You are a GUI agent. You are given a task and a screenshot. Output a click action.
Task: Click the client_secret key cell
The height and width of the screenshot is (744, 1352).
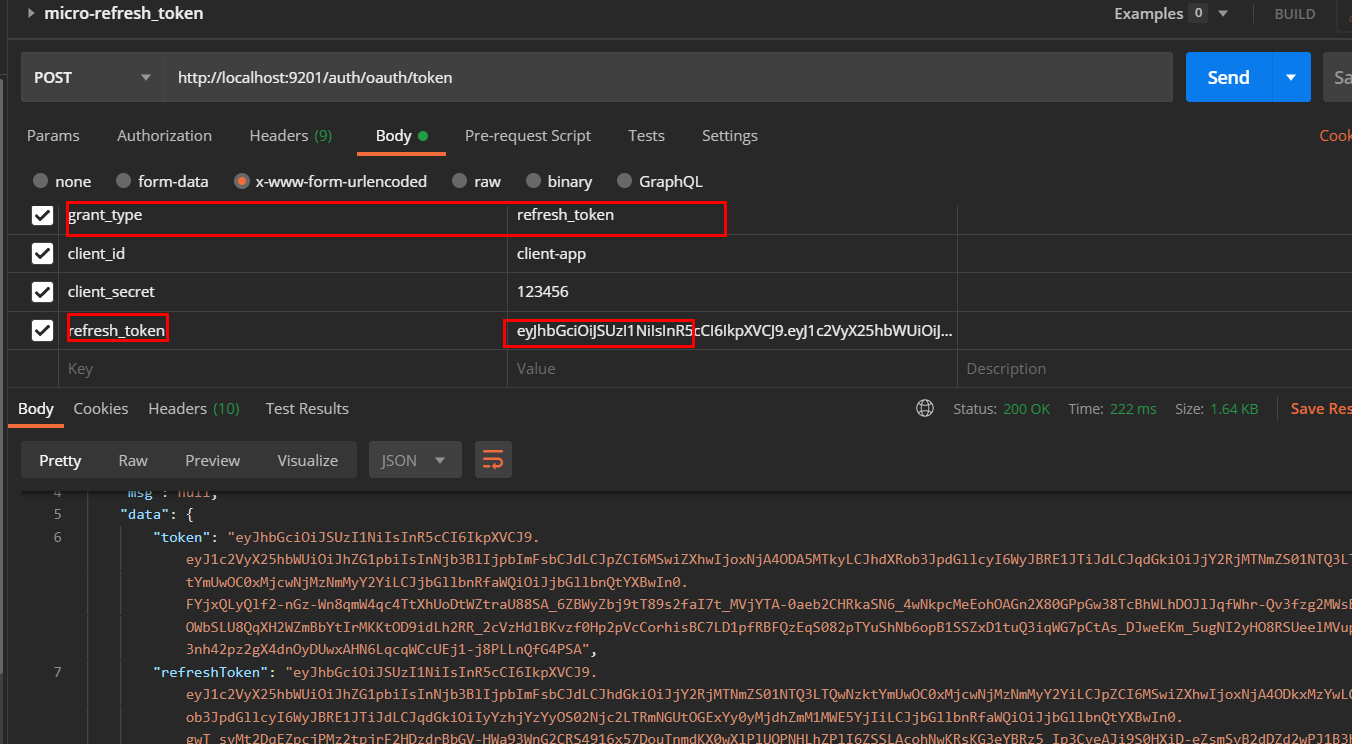click(x=284, y=291)
